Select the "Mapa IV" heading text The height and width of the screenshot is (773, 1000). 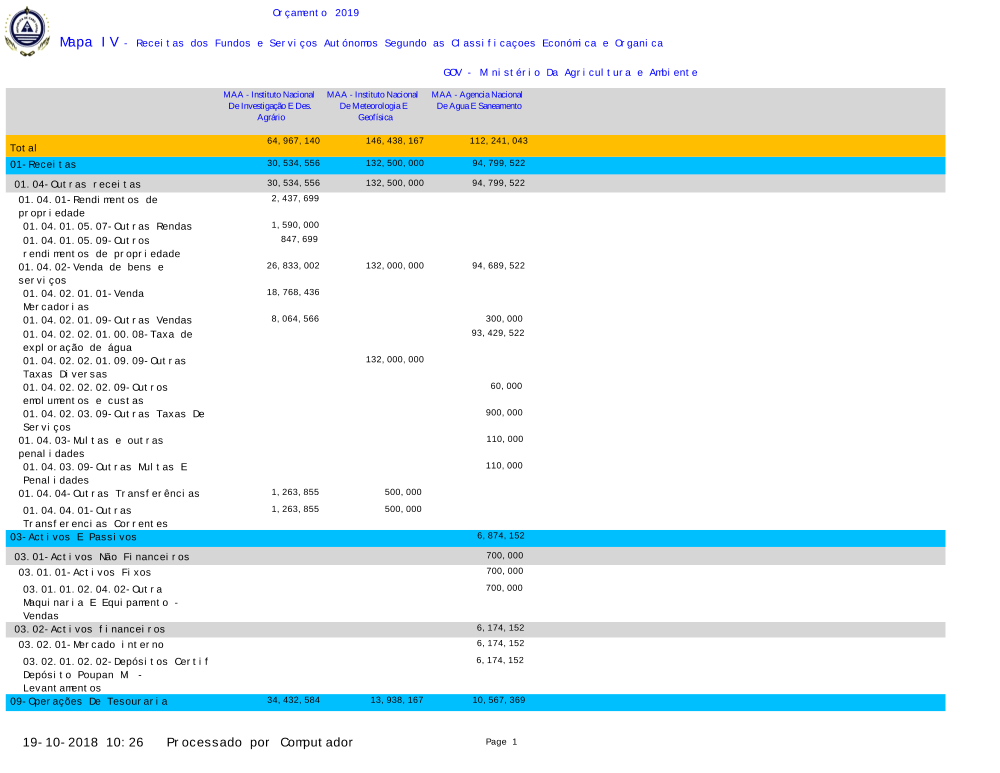click(x=89, y=42)
